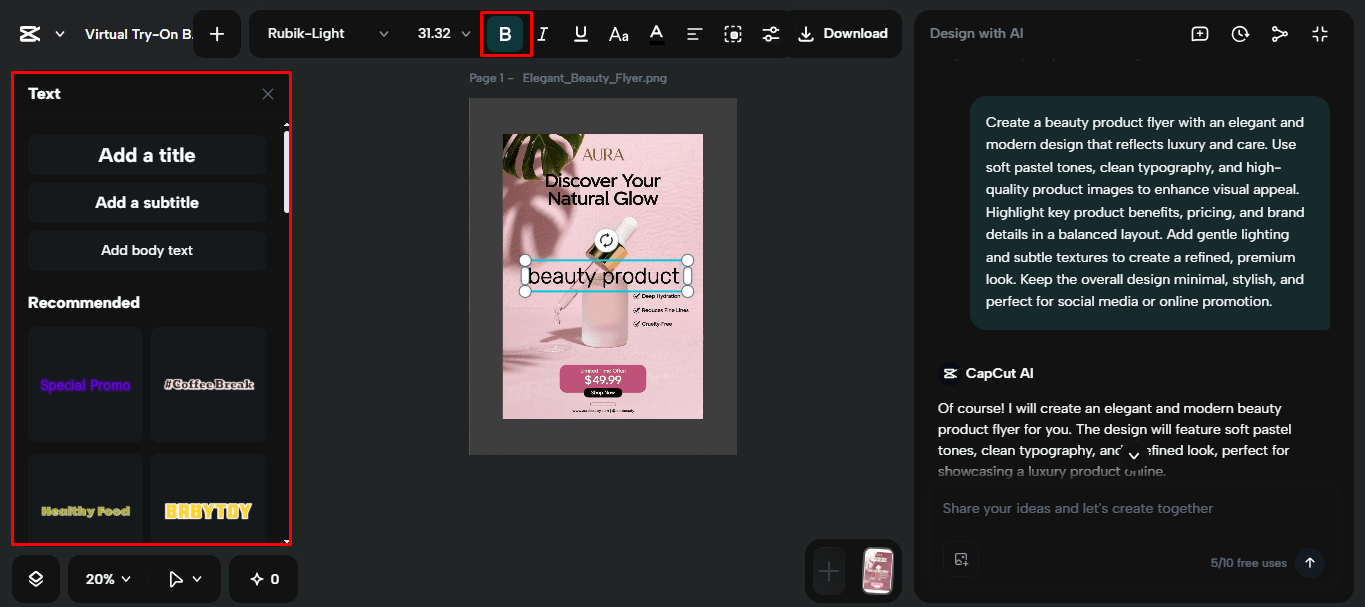Close the Text panel
The height and width of the screenshot is (607, 1365).
(267, 94)
